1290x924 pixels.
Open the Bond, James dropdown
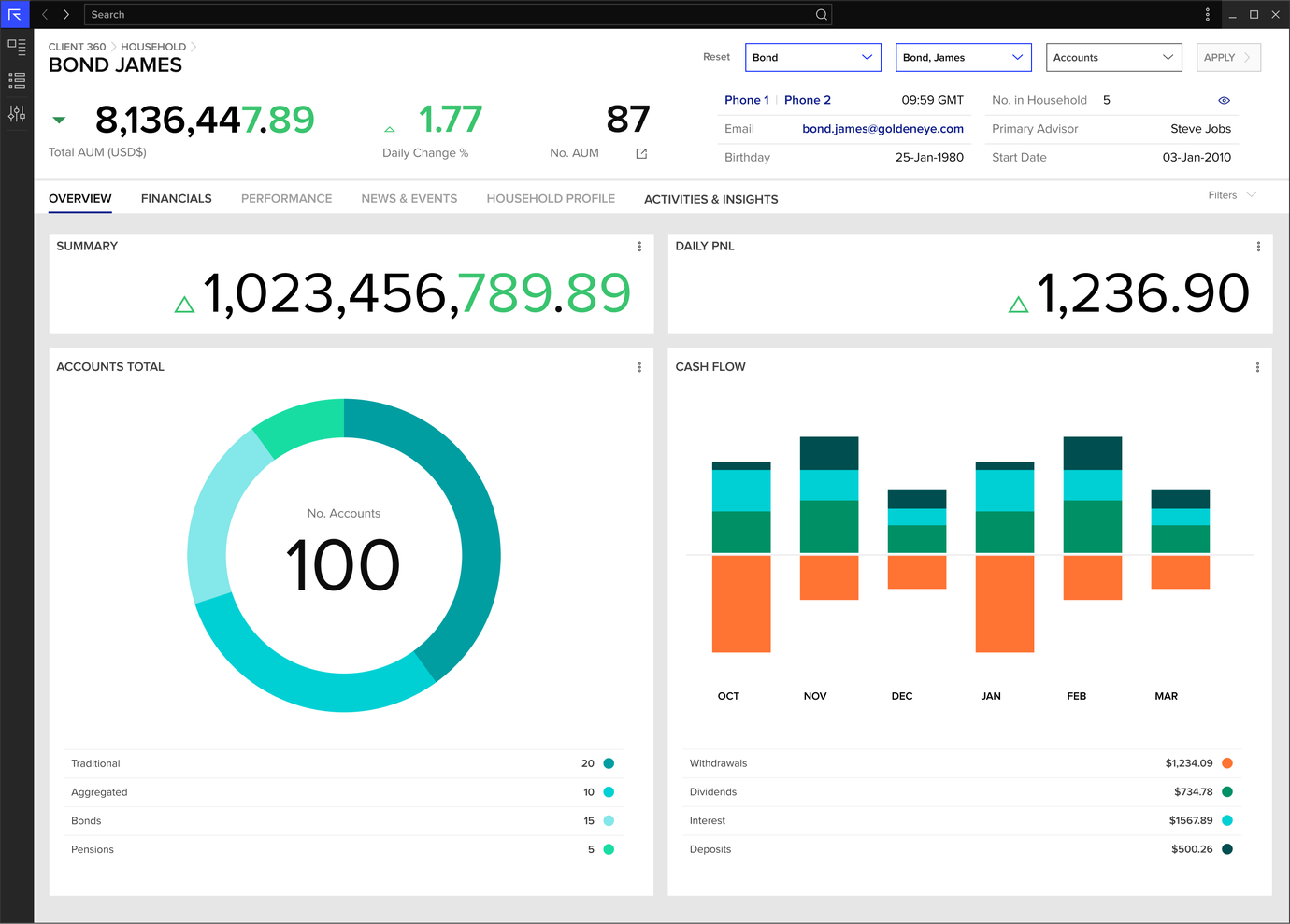coord(964,57)
